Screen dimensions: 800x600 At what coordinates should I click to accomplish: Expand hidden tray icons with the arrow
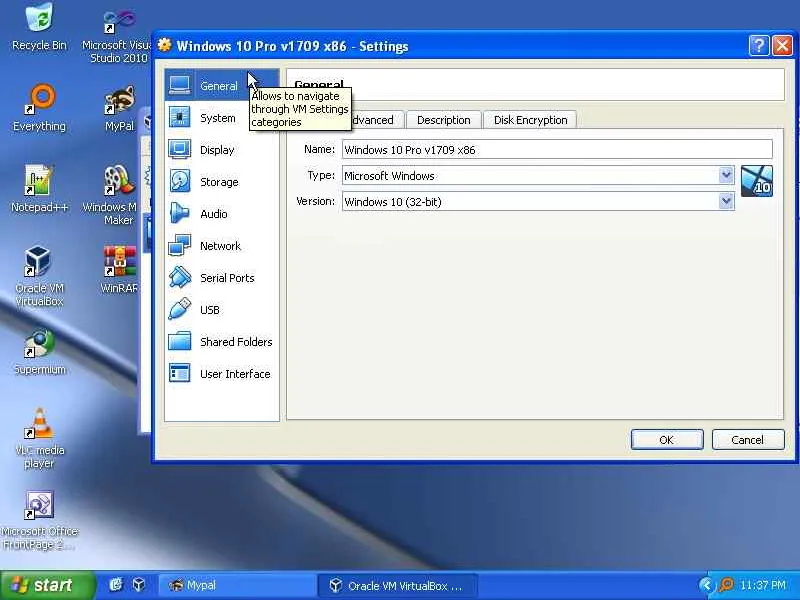point(706,585)
